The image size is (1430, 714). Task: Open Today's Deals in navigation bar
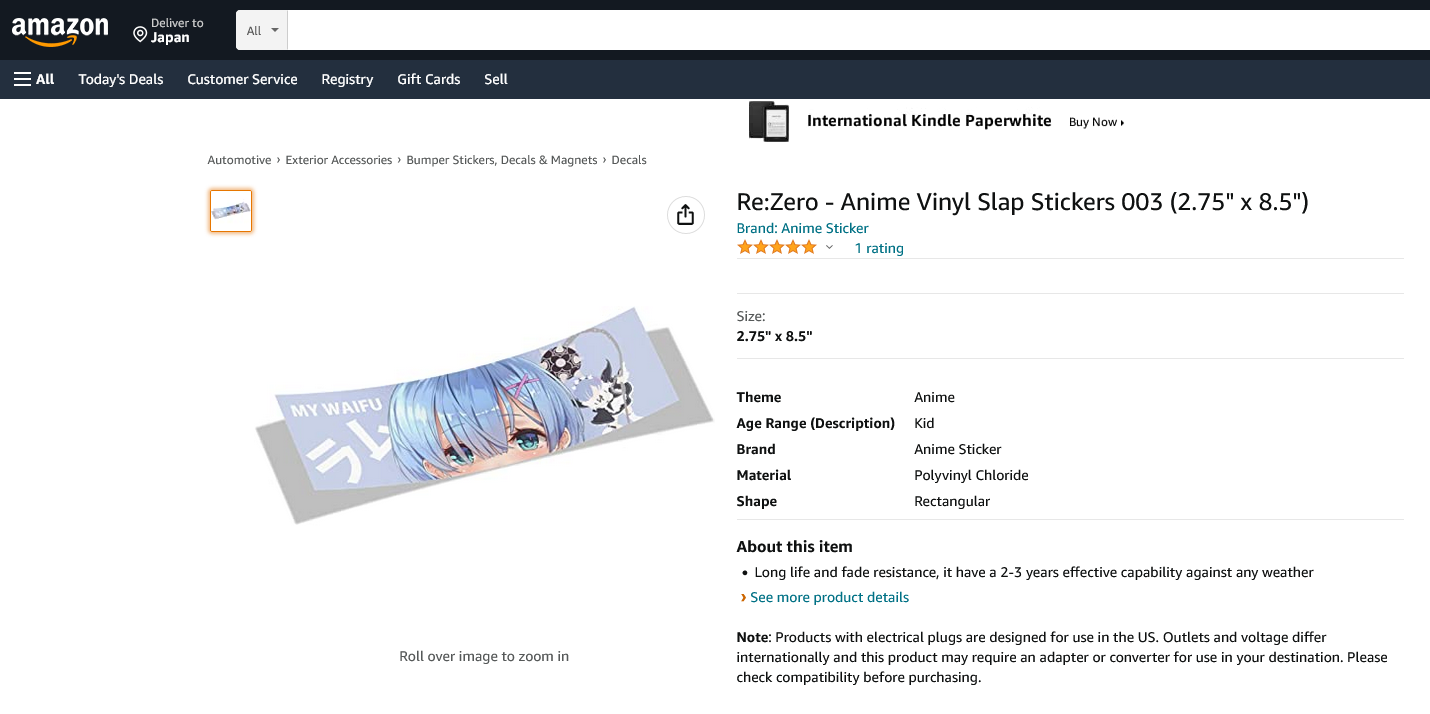121,79
